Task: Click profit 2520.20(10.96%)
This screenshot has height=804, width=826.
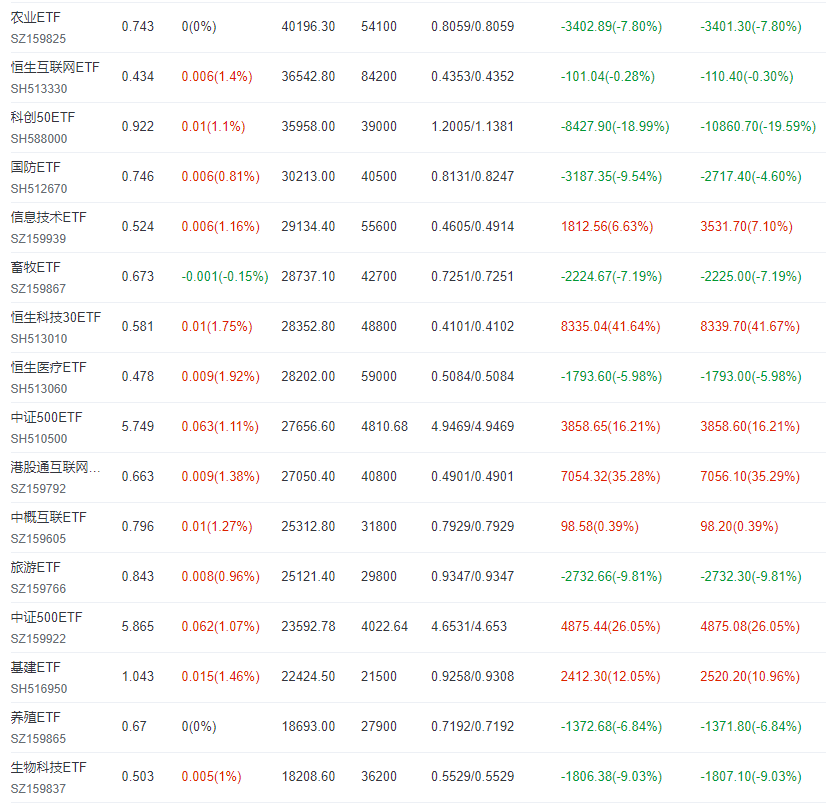Action: (750, 677)
